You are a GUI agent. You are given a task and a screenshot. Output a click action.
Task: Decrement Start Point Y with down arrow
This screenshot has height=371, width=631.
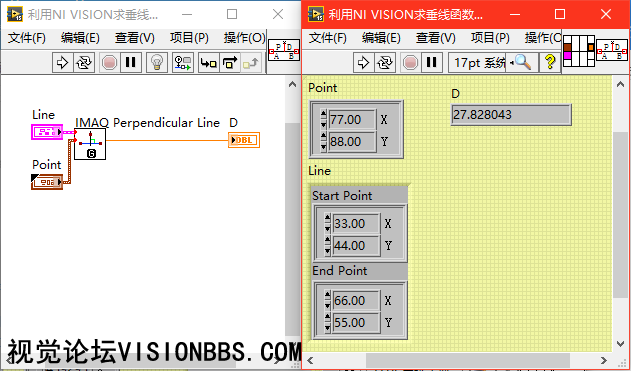(x=328, y=251)
